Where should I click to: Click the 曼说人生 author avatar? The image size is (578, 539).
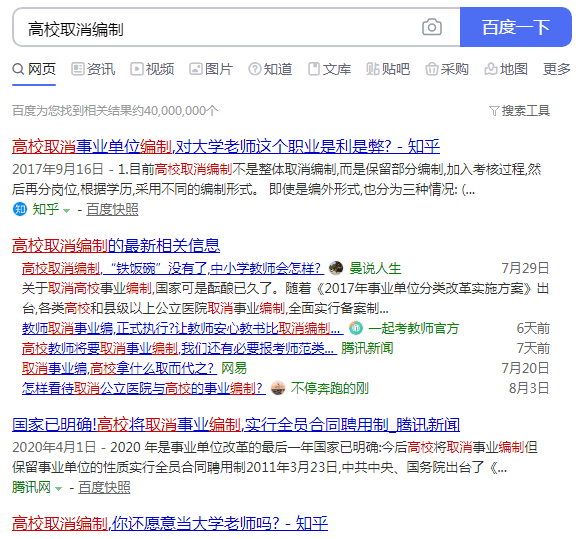click(336, 268)
